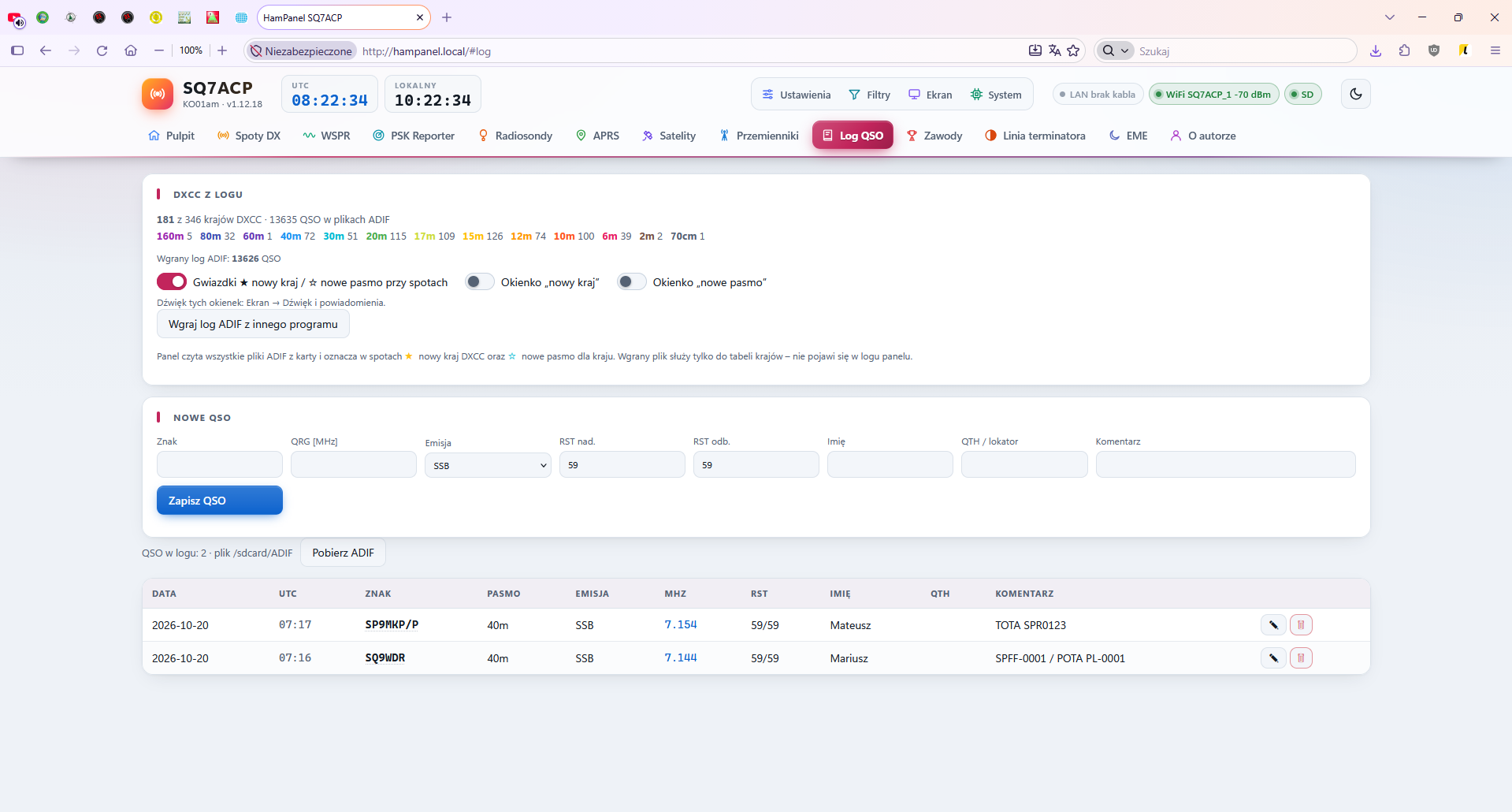Image resolution: width=1512 pixels, height=812 pixels.
Task: Focus the Znak callsign input field
Action: tap(220, 464)
